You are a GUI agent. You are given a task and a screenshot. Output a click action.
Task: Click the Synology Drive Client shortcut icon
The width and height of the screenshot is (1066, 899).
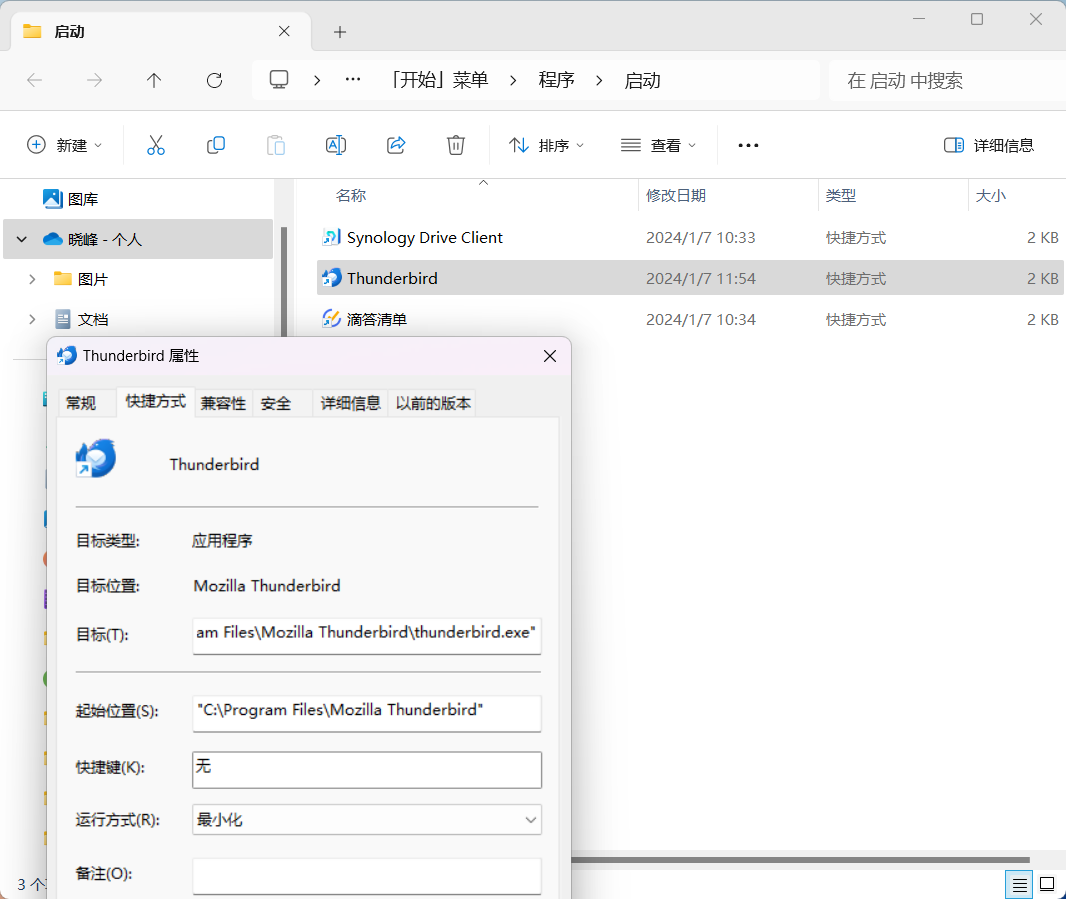331,237
